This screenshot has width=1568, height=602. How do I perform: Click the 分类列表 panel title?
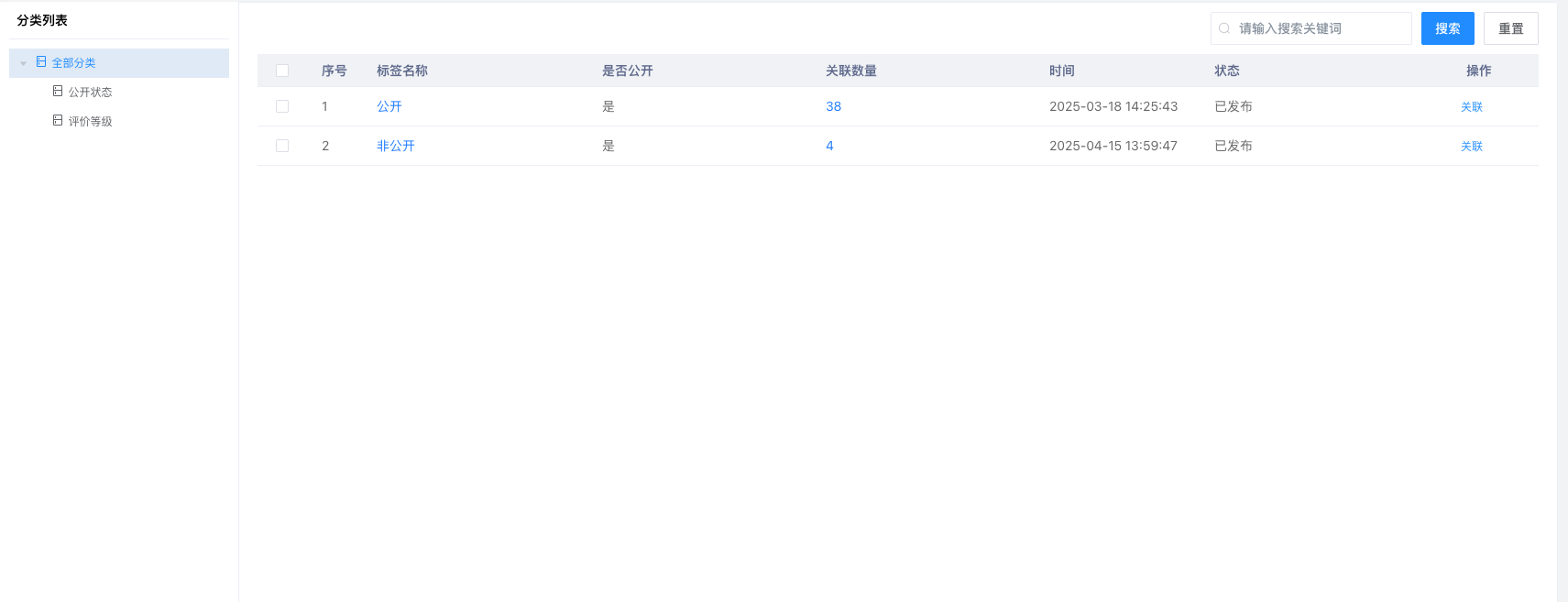[42, 20]
